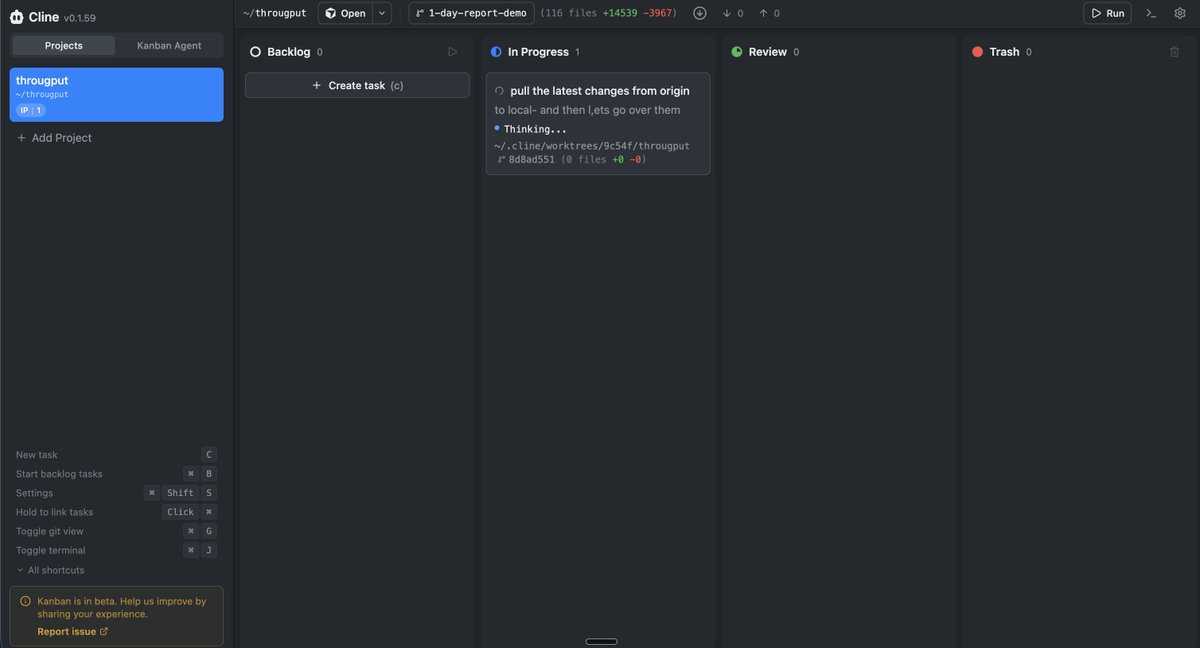
Task: Click the Open button in top bar
Action: [x=345, y=13]
